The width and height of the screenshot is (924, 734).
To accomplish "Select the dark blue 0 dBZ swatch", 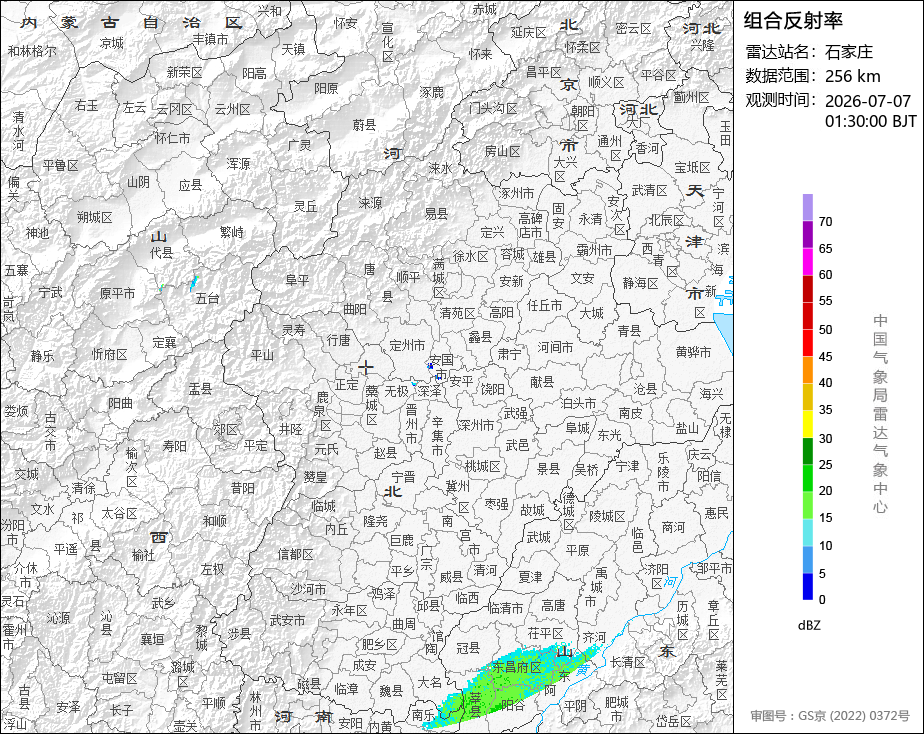I will [x=807, y=586].
